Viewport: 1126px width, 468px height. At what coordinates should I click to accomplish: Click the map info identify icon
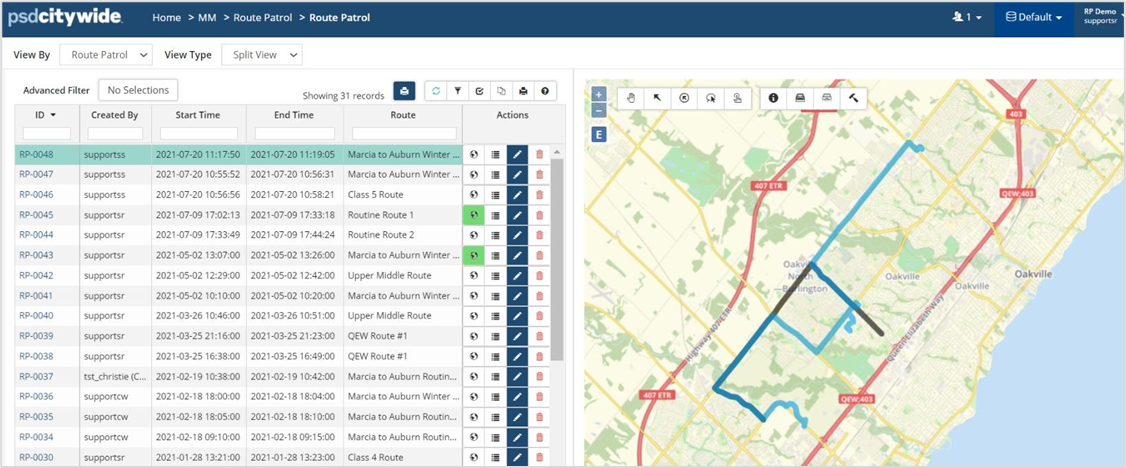coord(774,98)
